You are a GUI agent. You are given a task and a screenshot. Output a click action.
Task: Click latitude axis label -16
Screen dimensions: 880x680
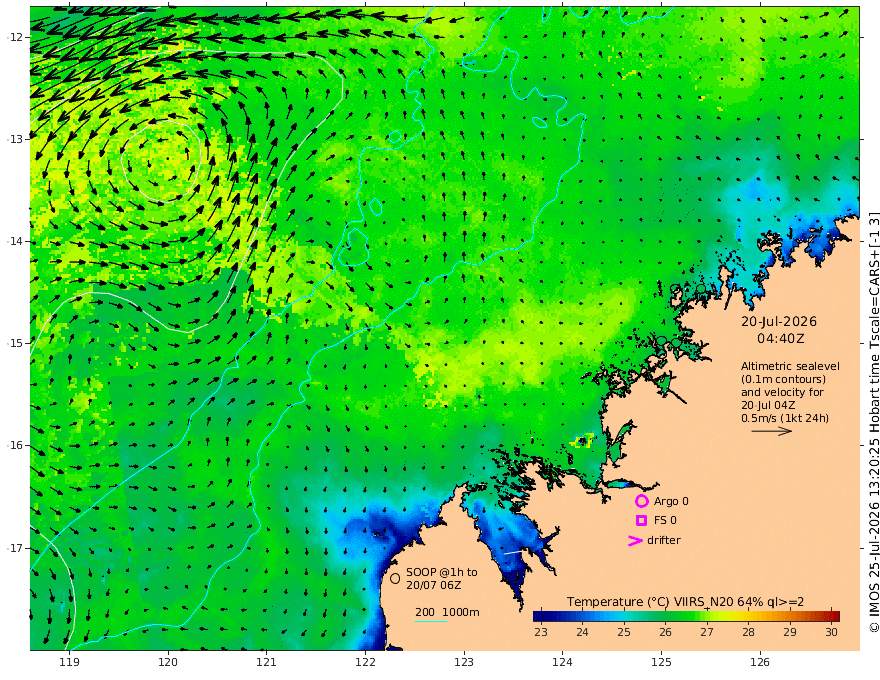coord(15,445)
